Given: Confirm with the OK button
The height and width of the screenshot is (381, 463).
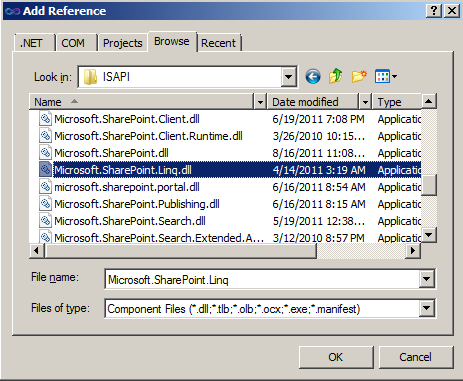Looking at the screenshot, I should (336, 357).
